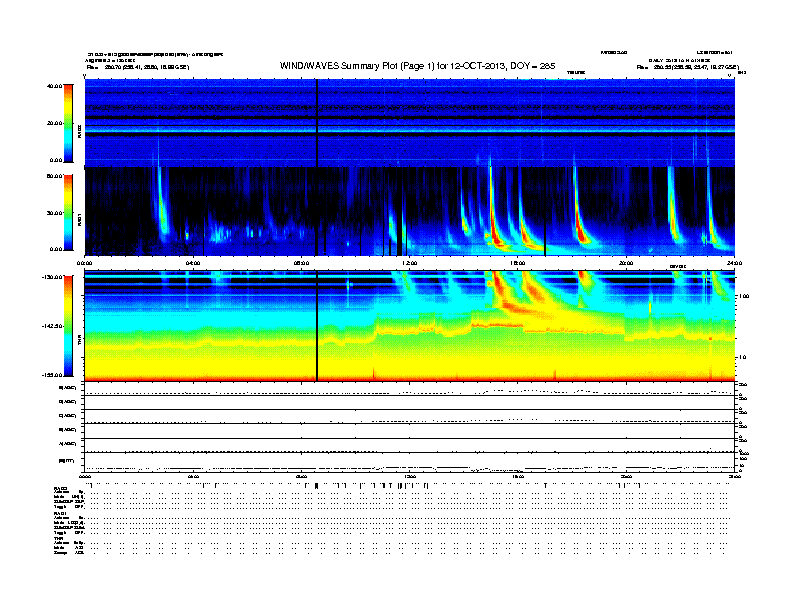Click the RAD1 panel color scale bar

[68, 213]
